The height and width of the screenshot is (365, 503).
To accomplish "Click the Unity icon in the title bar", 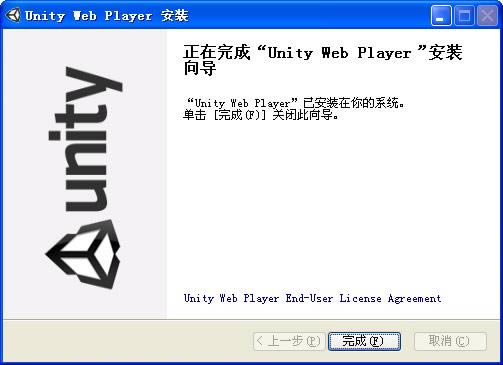I will [x=13, y=15].
